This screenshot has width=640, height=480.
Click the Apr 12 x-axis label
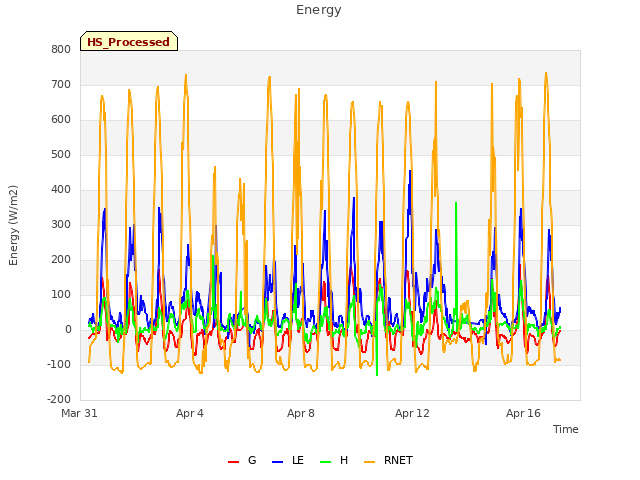pyautogui.click(x=412, y=413)
